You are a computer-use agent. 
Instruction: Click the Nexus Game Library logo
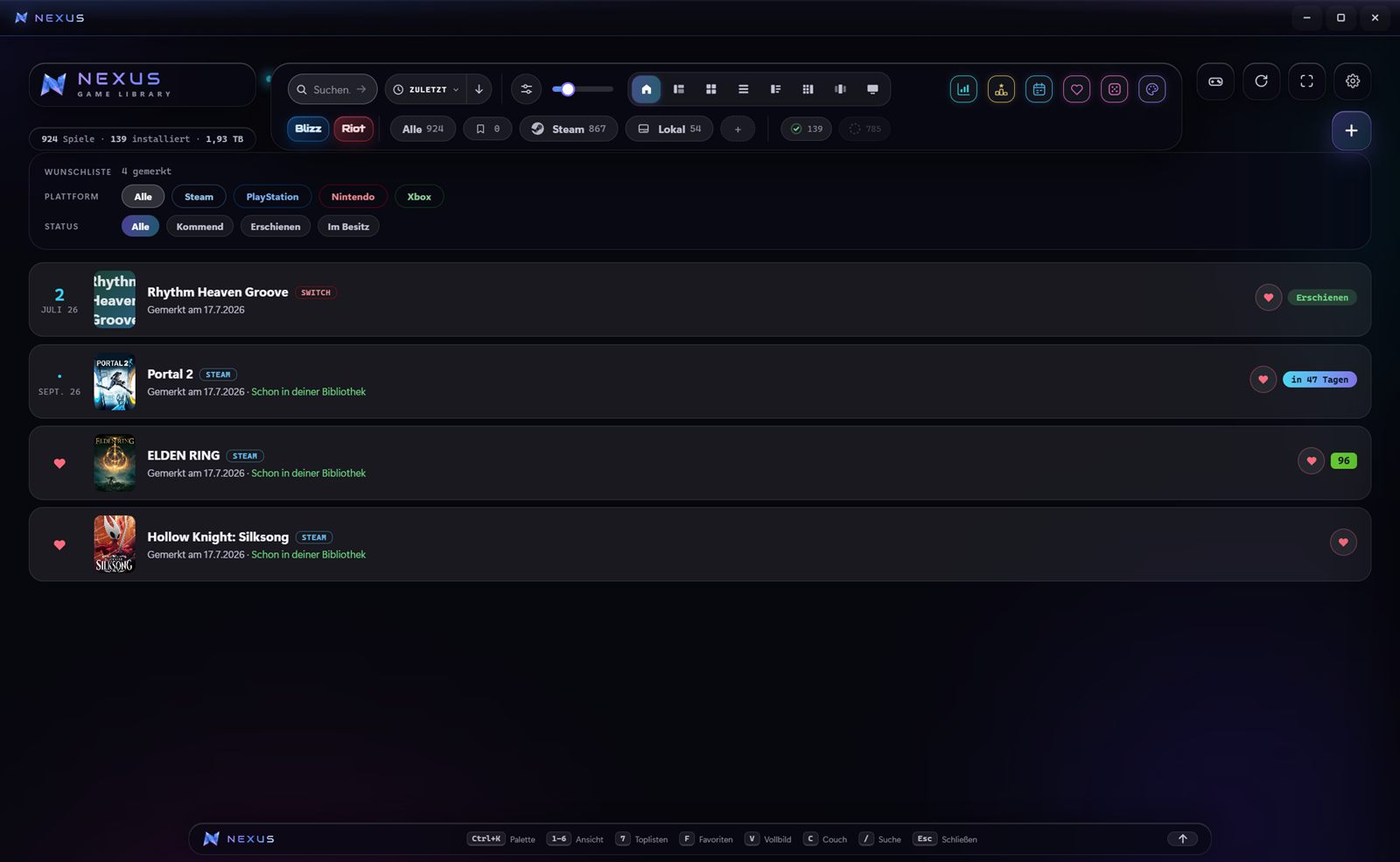tap(143, 84)
